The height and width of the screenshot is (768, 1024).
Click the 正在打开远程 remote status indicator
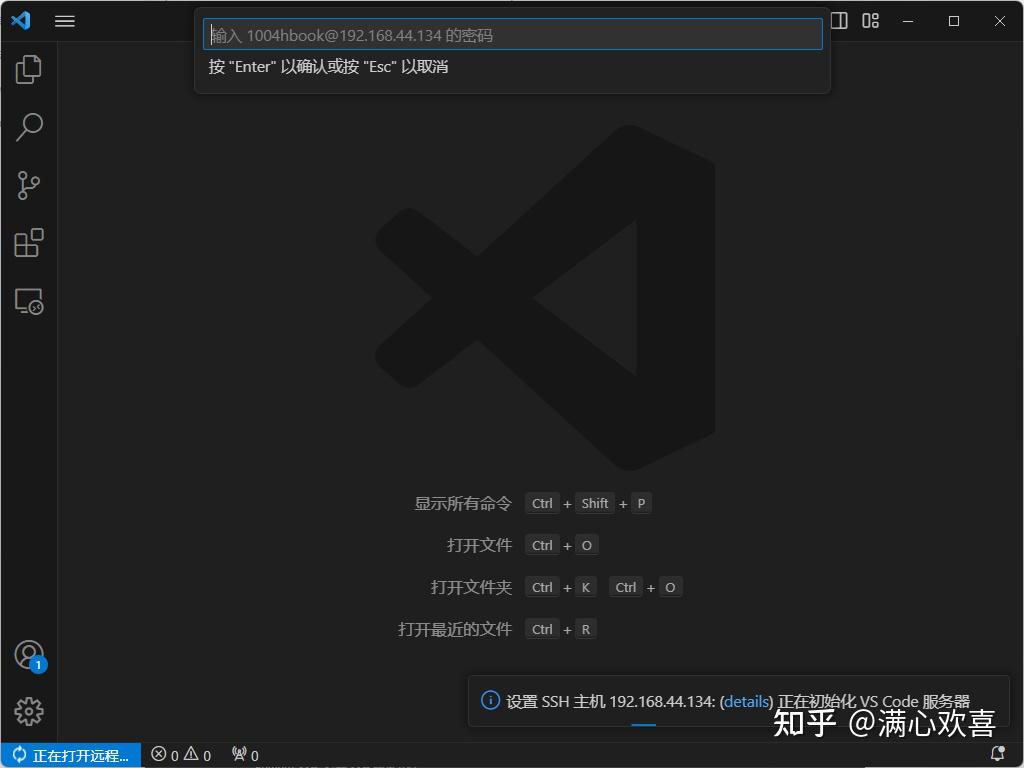click(x=70, y=755)
